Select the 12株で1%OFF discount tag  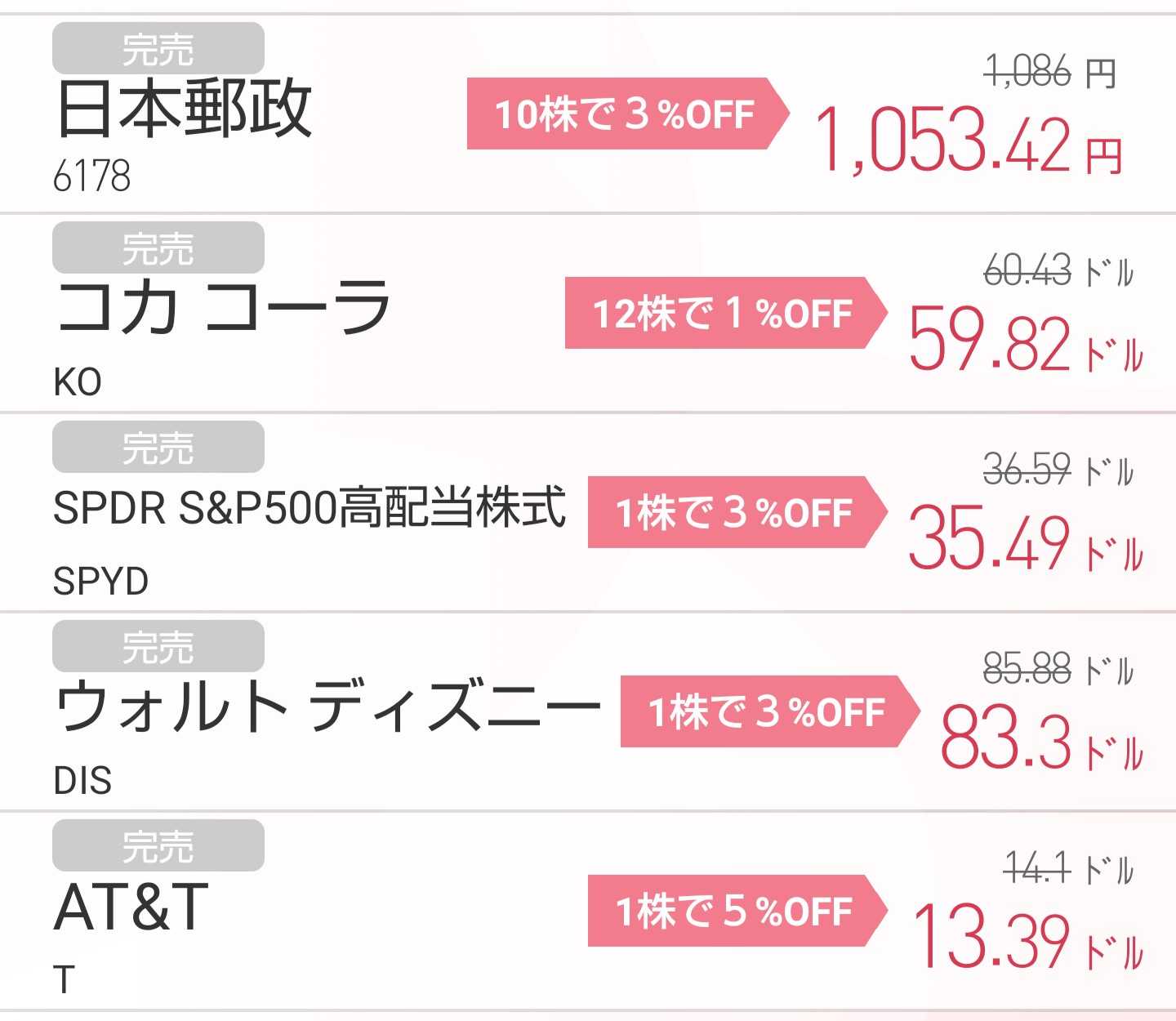[726, 313]
